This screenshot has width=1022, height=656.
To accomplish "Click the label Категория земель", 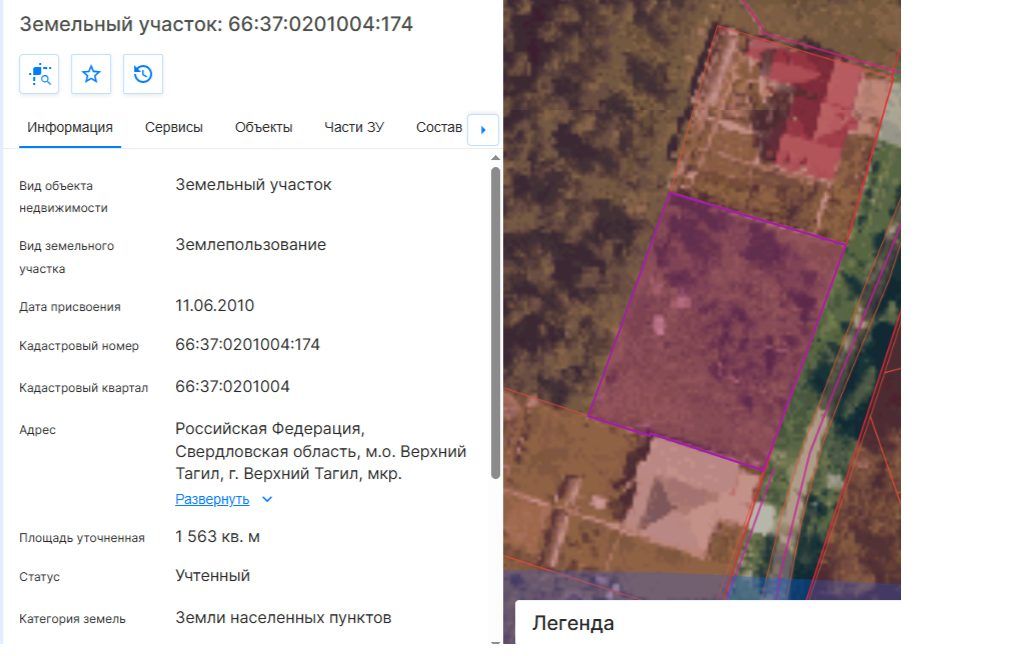I will point(72,619).
